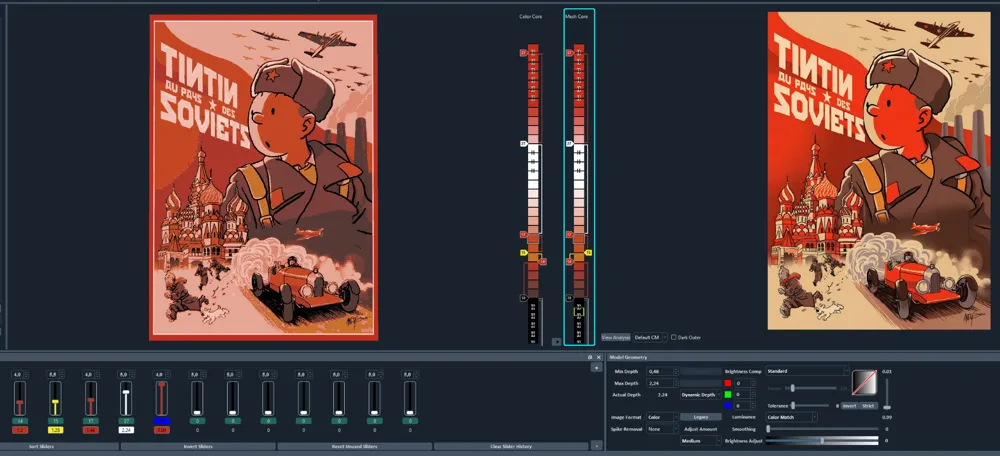This screenshot has height=456, width=1000.
Task: Click the Min Depth value field
Action: [x=662, y=371]
